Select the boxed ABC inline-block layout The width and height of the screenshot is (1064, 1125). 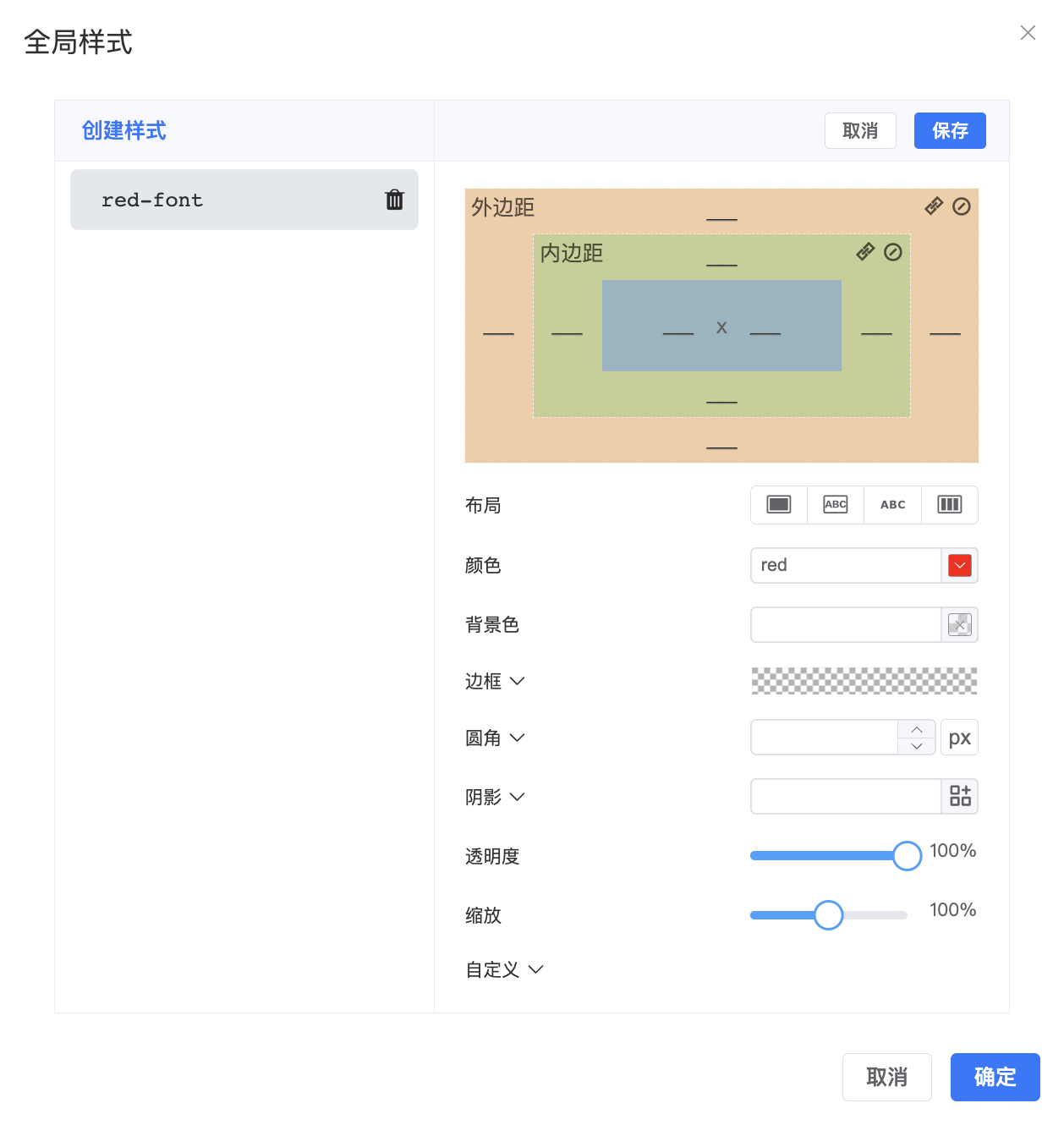tap(836, 505)
